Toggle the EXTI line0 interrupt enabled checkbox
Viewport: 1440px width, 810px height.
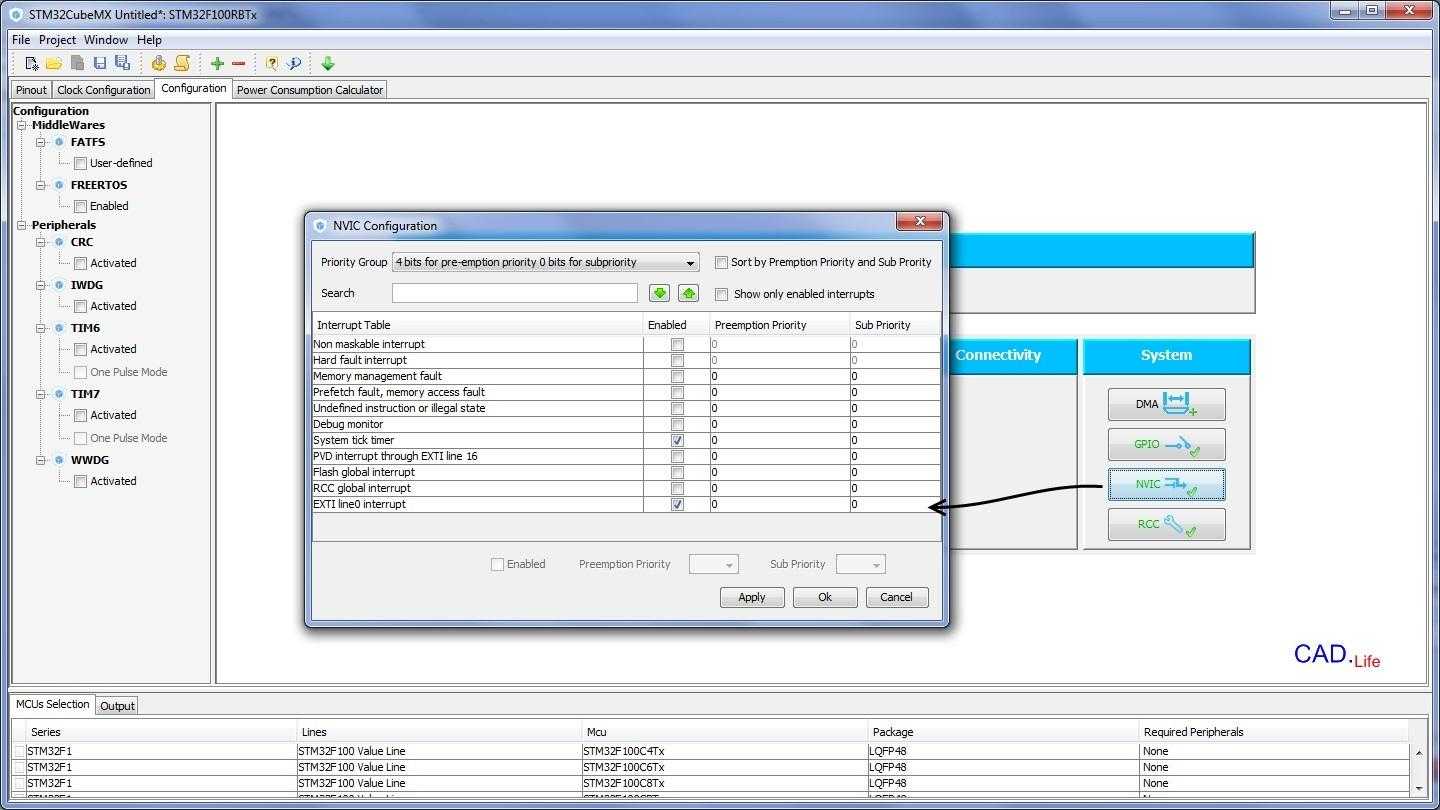click(677, 504)
